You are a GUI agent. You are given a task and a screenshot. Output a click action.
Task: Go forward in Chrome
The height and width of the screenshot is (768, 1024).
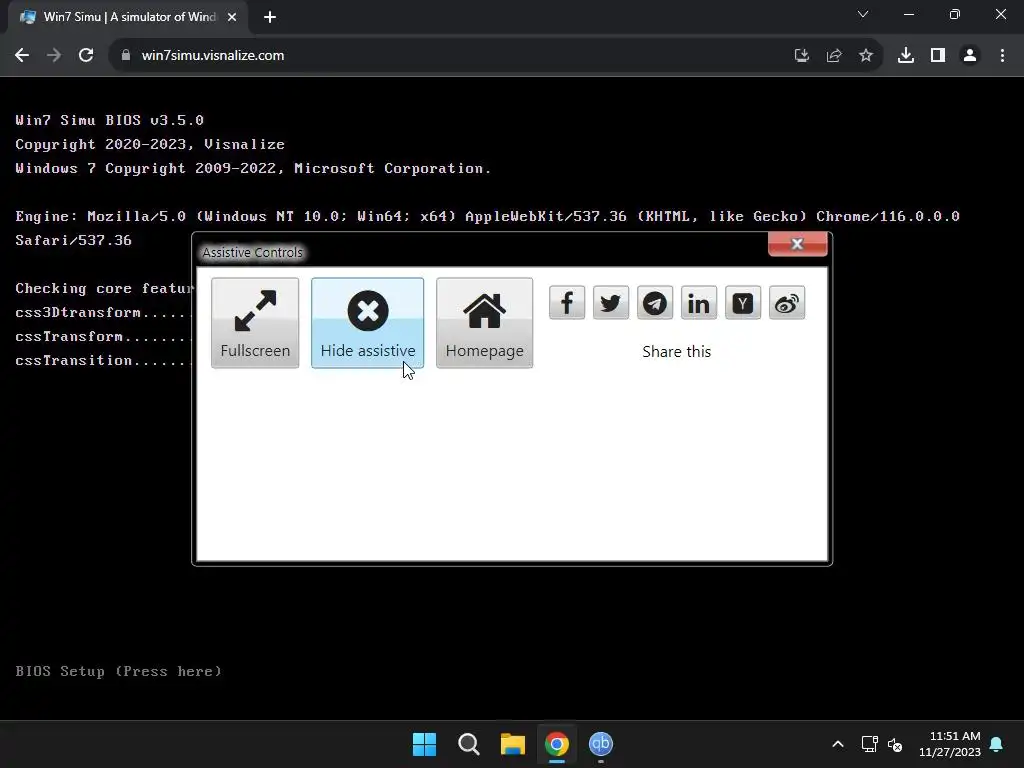(x=54, y=56)
